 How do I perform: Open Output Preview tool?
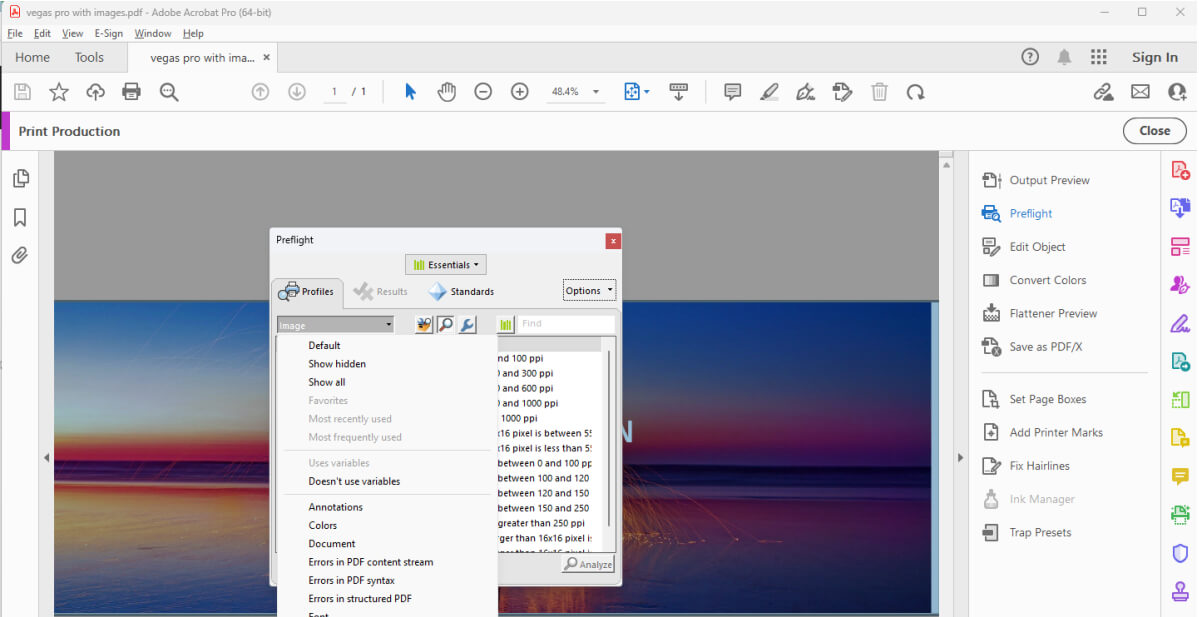[x=1049, y=180]
